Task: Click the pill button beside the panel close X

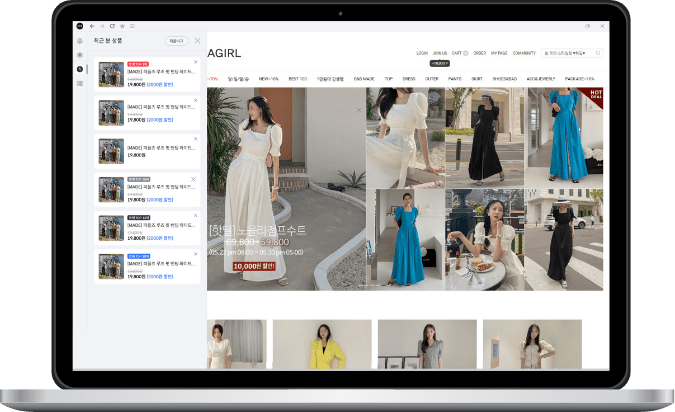Action: point(176,41)
